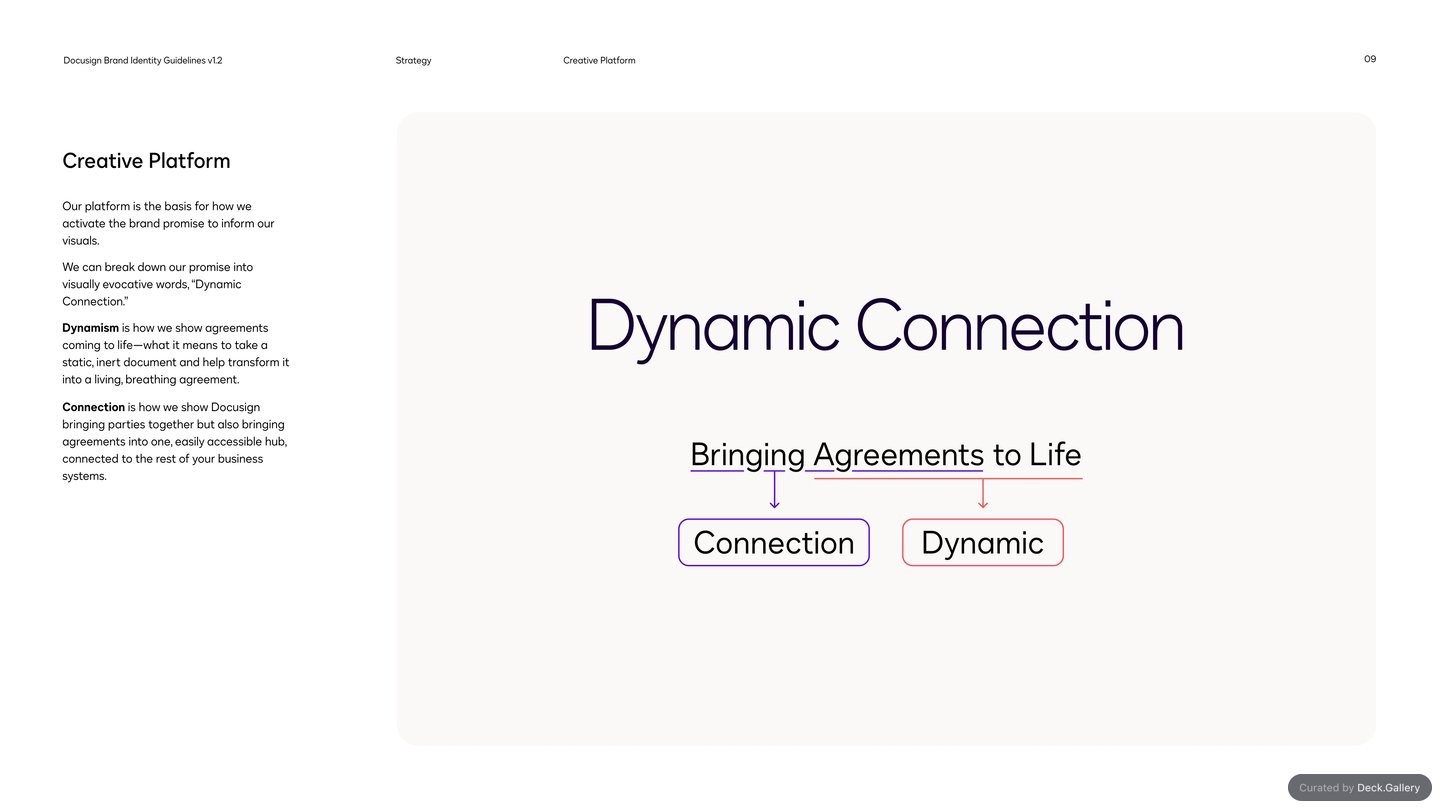Screen dimensions: 1440x809
Task: Click the Creative Platform header label
Action: click(x=599, y=60)
